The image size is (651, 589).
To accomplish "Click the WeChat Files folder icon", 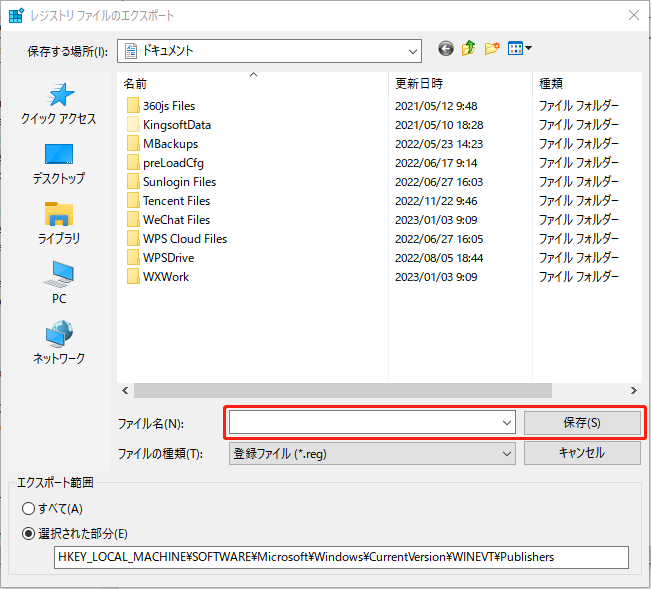I will [133, 220].
